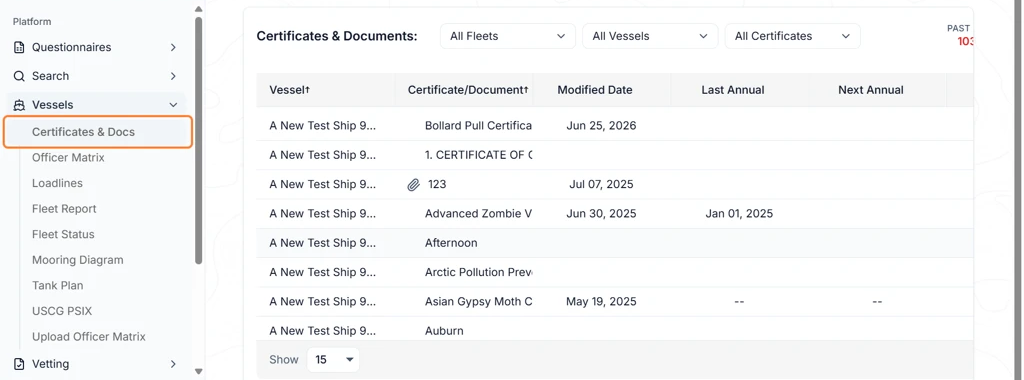The image size is (1024, 380).
Task: Click the 123 document name
Action: pyautogui.click(x=437, y=184)
